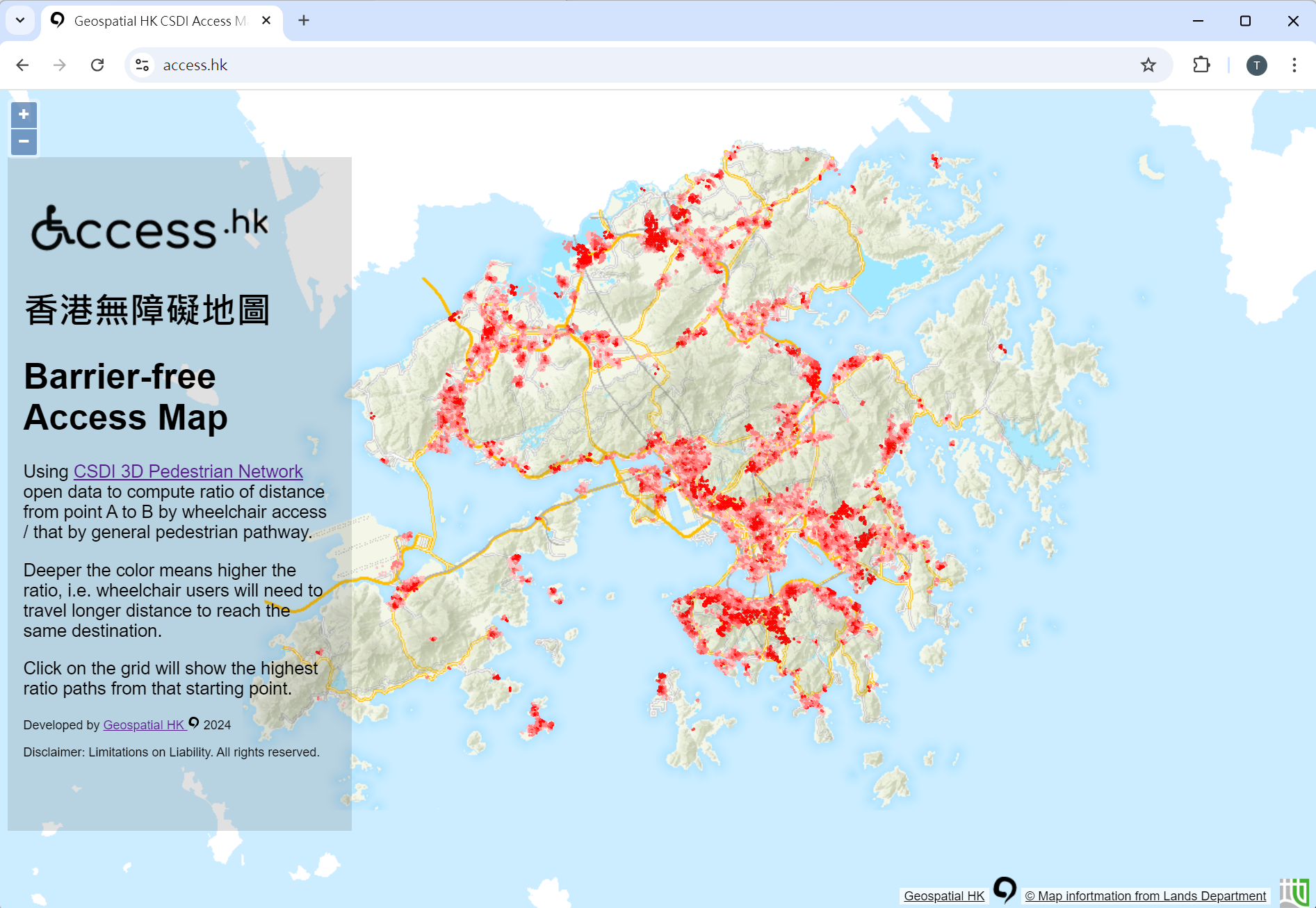Open Map information from Lands Department link
Viewport: 1316px width, 908px height.
coord(1146,896)
